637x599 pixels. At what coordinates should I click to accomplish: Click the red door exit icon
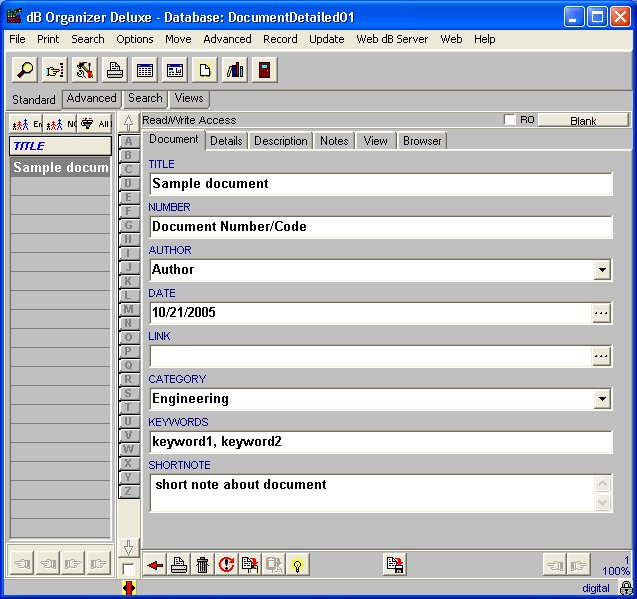pos(264,70)
